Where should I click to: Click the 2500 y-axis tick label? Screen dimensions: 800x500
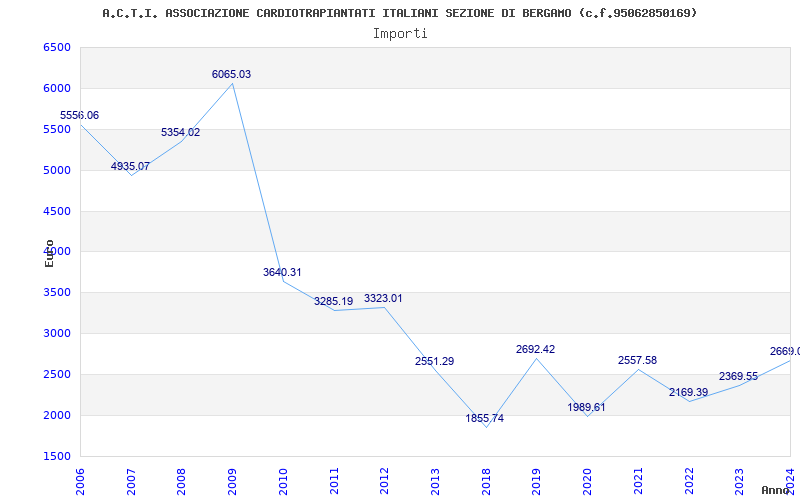[x=56, y=374]
